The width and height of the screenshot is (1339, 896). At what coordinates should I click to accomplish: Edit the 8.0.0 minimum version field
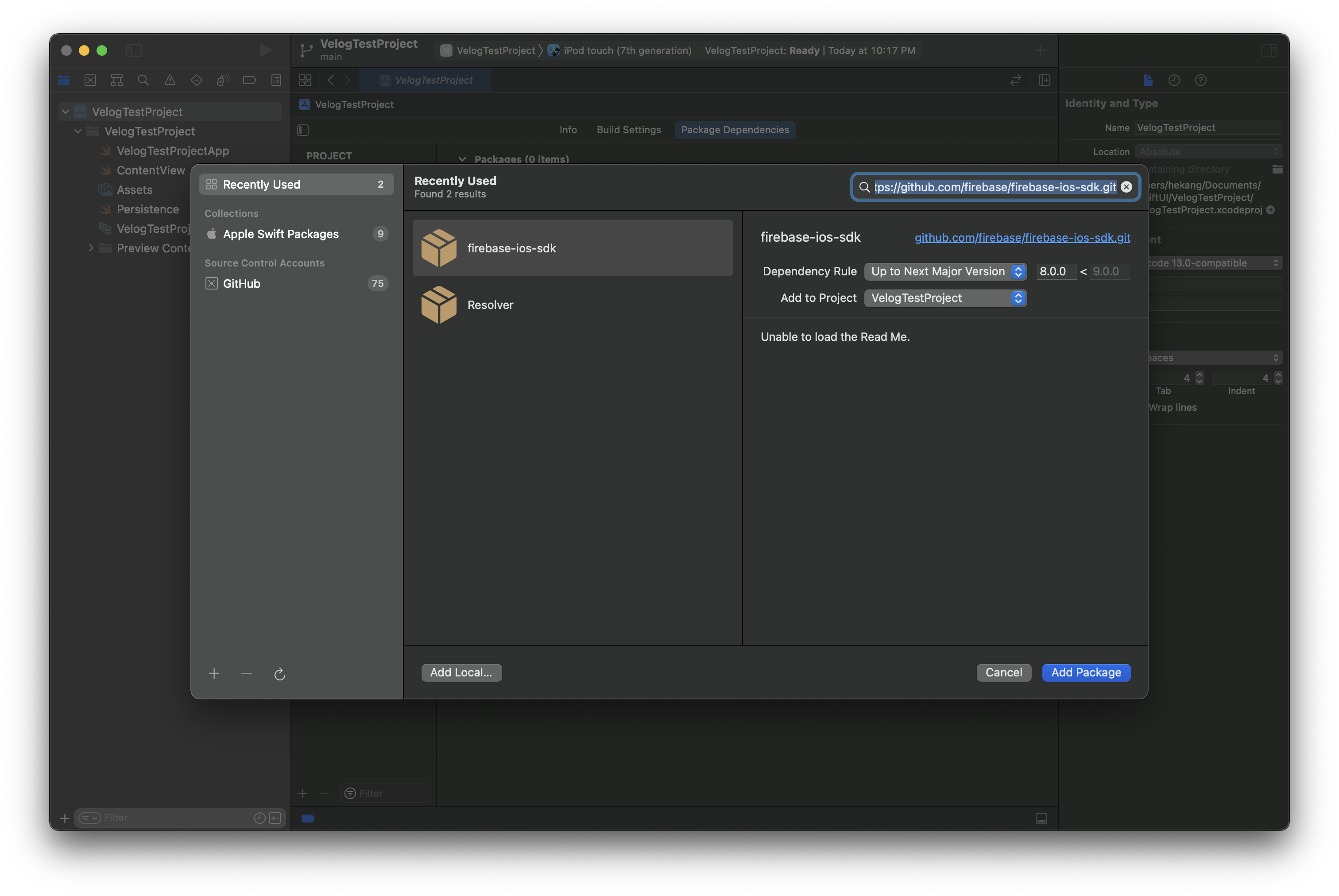(1055, 271)
